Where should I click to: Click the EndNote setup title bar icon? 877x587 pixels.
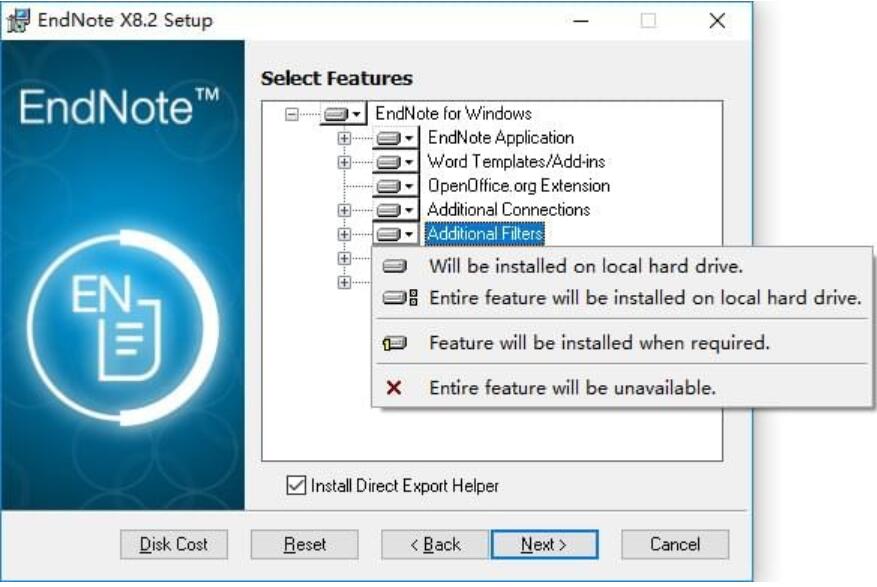[19, 21]
